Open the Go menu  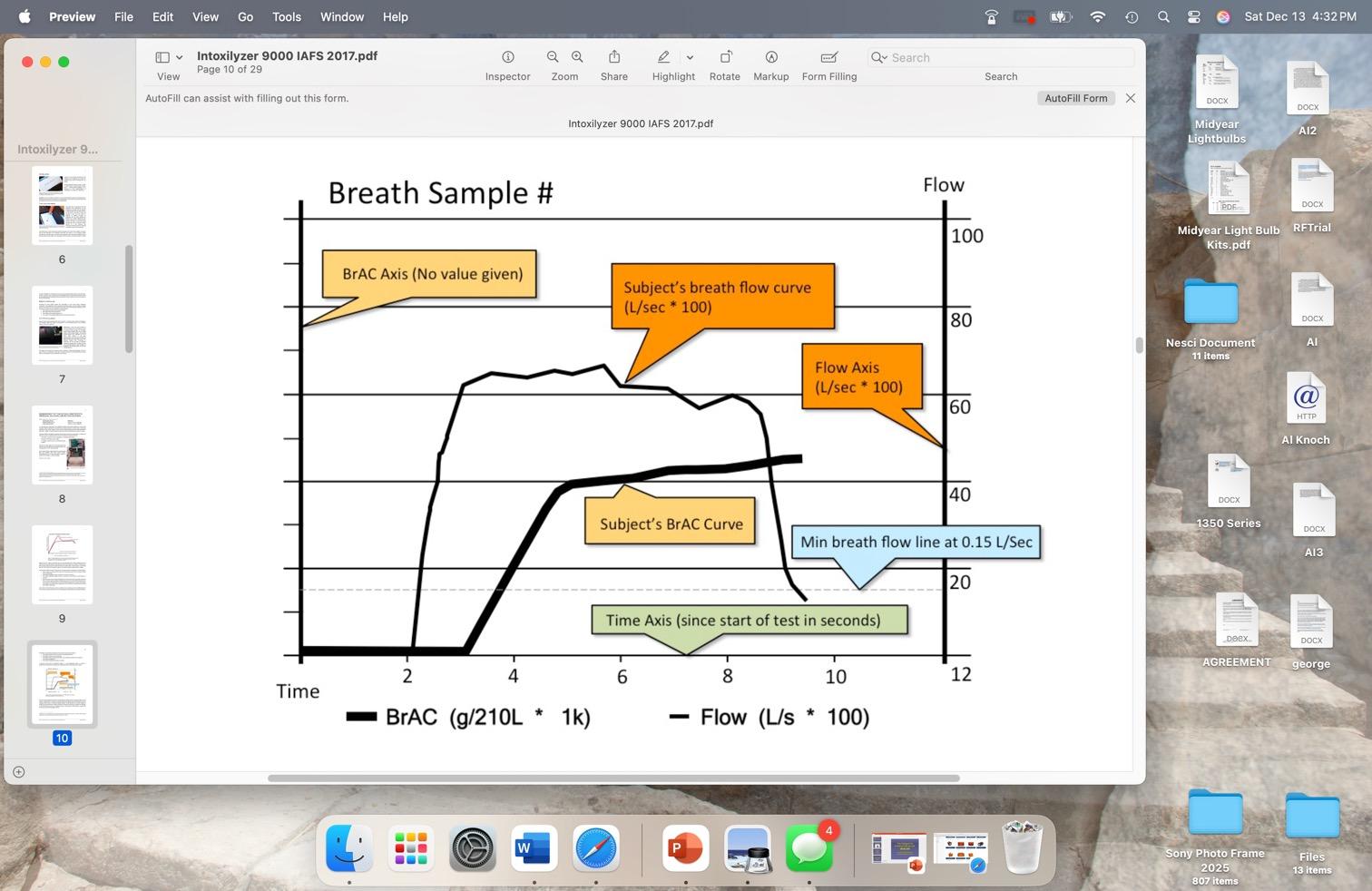[245, 16]
